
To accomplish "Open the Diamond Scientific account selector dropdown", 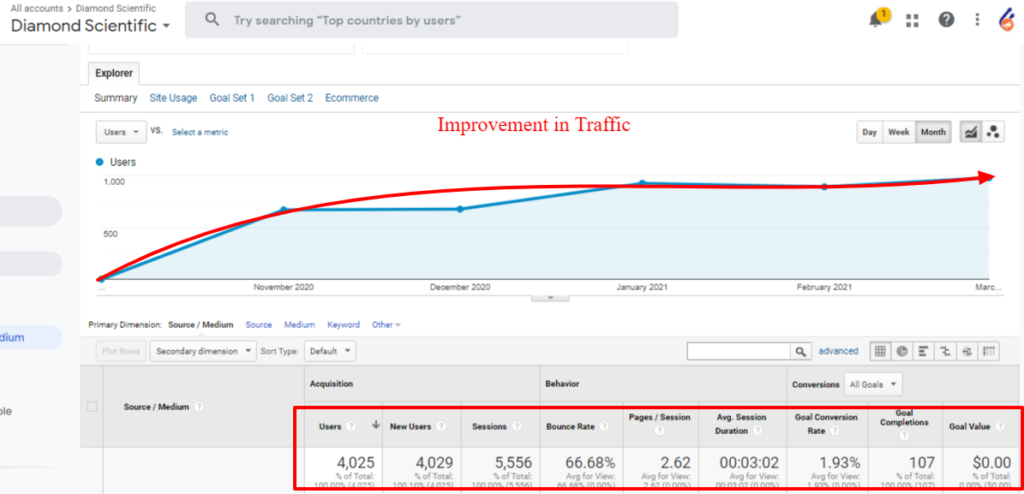I will click(x=90, y=26).
